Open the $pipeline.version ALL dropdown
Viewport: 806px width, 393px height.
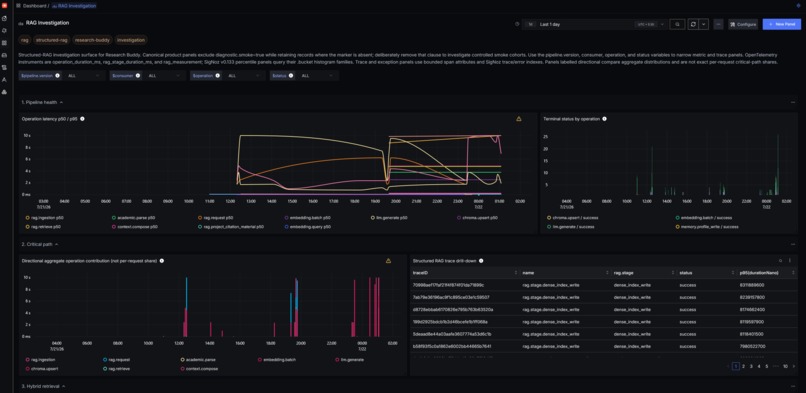(x=85, y=76)
